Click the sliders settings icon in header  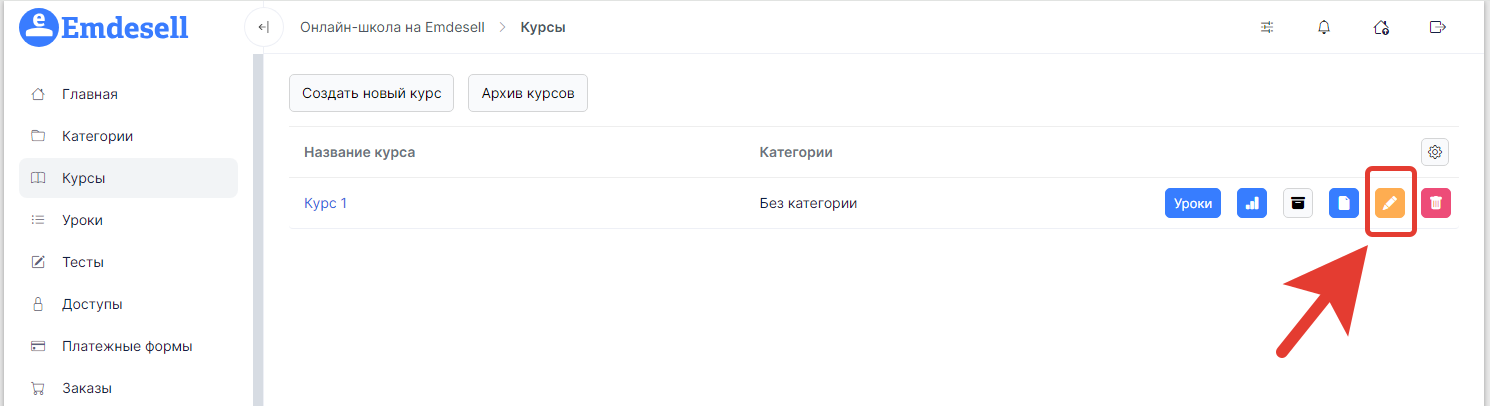[x=1267, y=27]
